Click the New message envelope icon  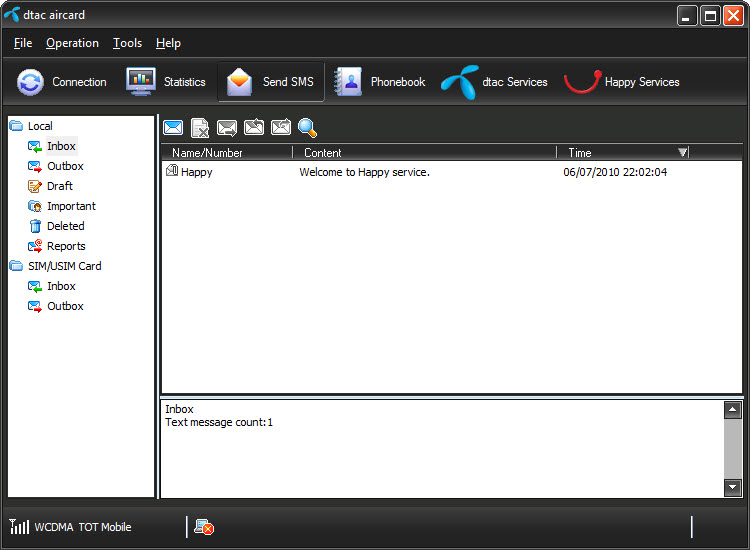pyautogui.click(x=173, y=128)
